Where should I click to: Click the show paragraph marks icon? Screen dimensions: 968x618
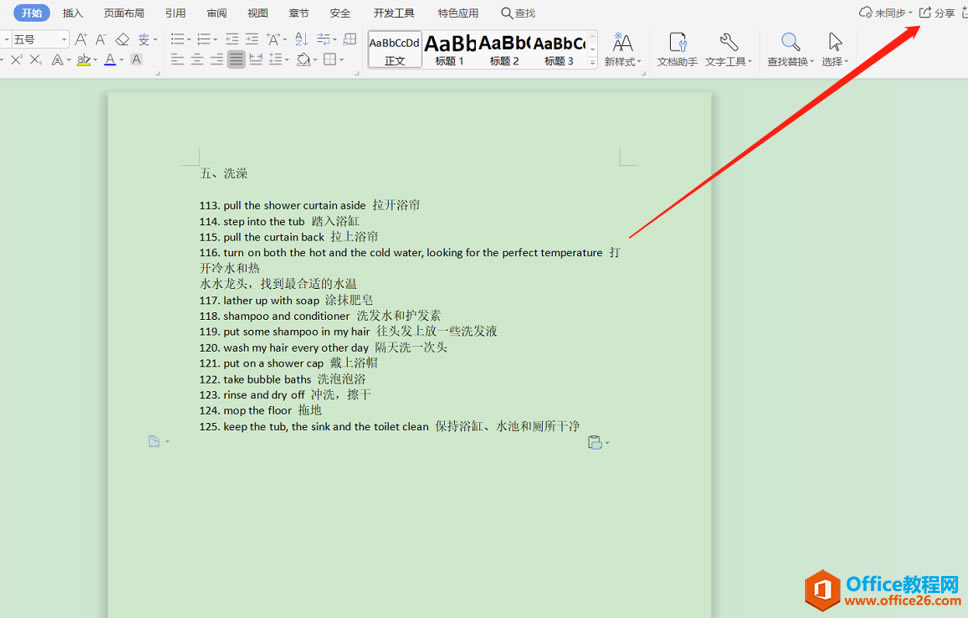click(323, 40)
